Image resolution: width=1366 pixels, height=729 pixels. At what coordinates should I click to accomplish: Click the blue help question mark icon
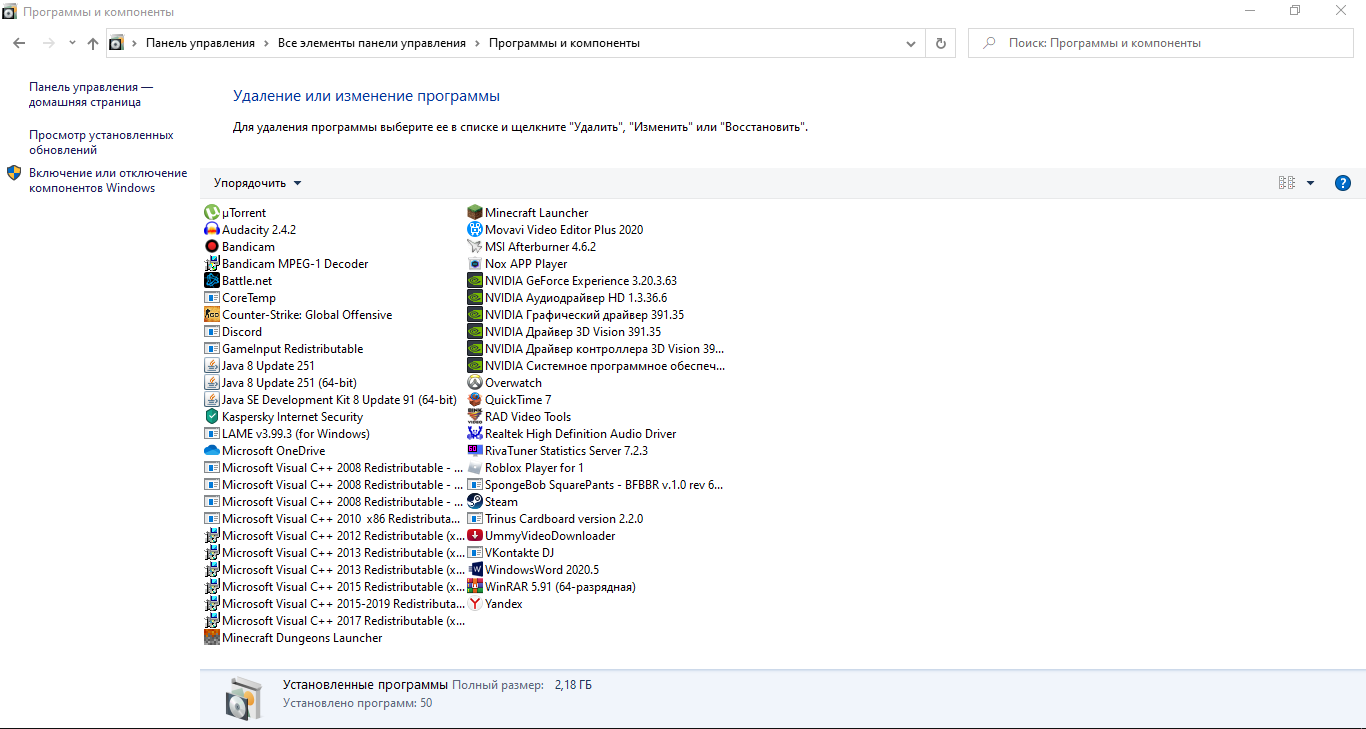tap(1343, 183)
